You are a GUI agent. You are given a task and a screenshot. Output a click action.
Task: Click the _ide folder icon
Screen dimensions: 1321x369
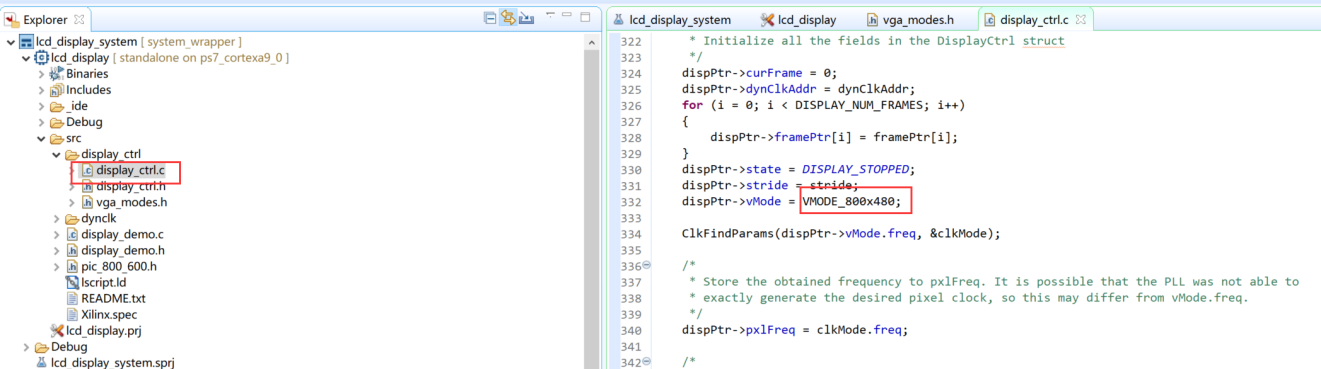tap(57, 106)
